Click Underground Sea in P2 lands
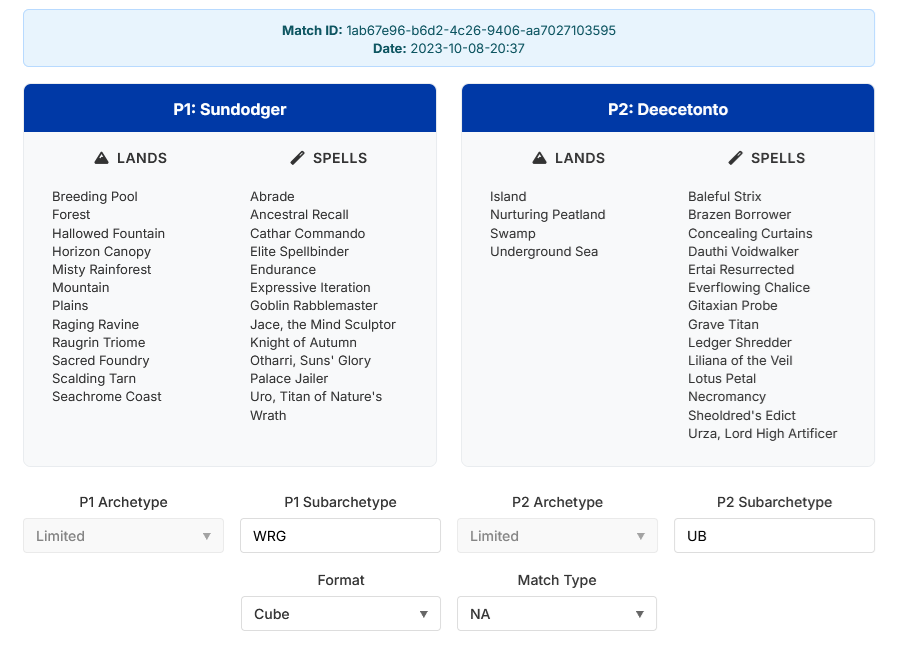The width and height of the screenshot is (899, 654). click(544, 252)
